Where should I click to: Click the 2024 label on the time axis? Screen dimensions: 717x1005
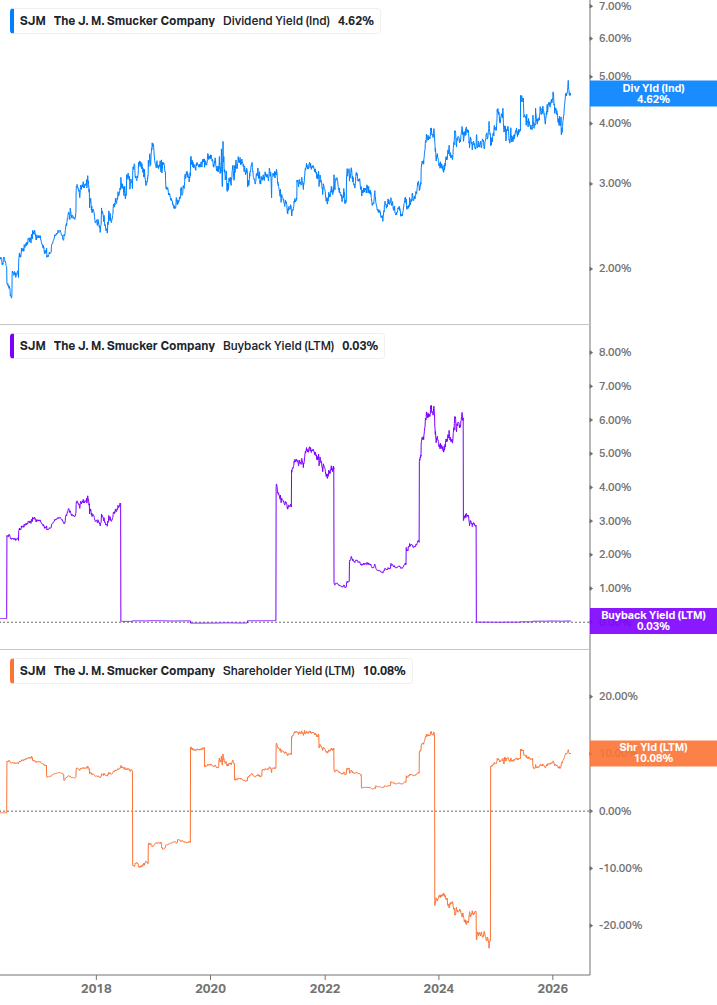click(x=439, y=989)
